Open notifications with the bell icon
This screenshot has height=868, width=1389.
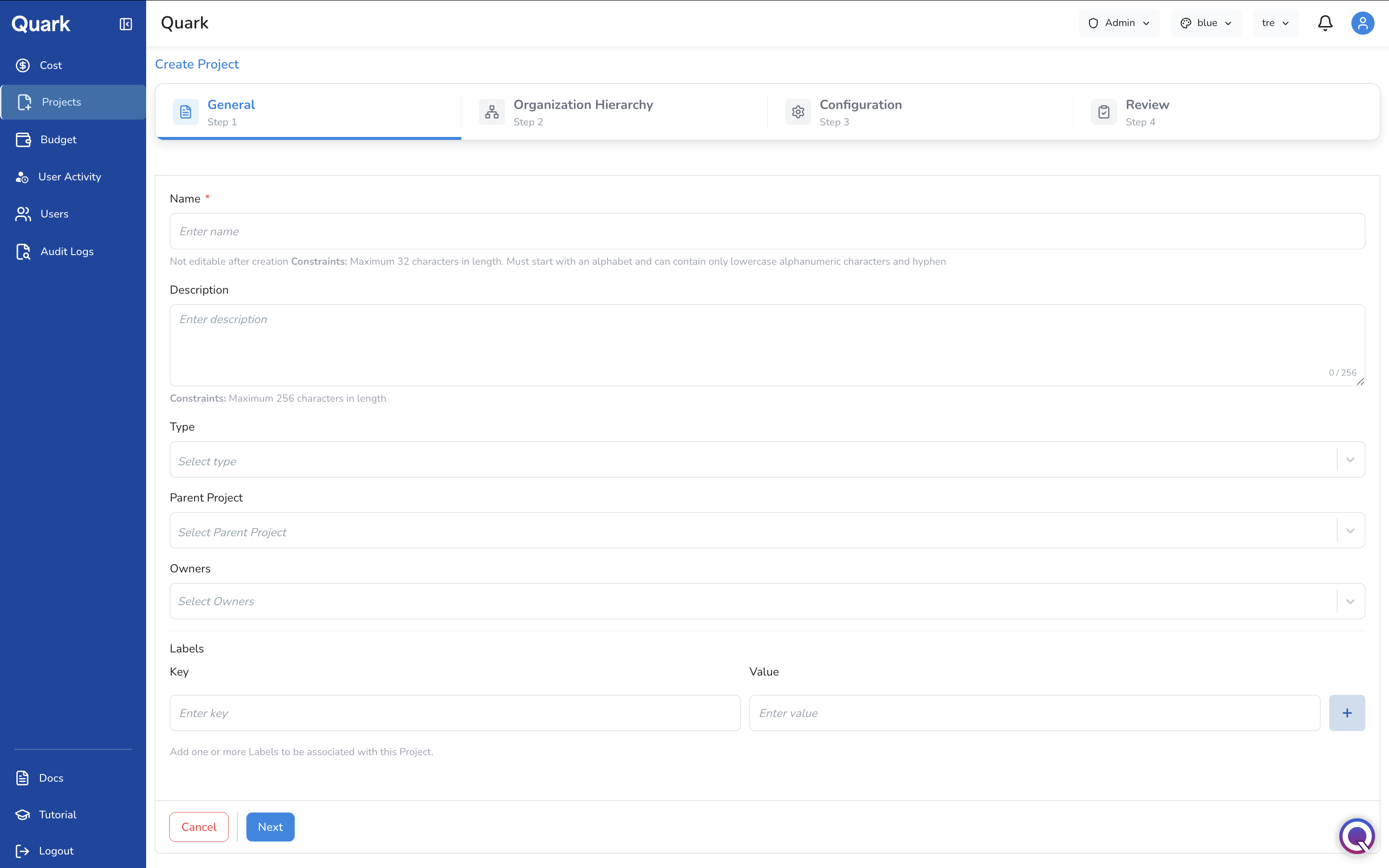click(x=1325, y=23)
